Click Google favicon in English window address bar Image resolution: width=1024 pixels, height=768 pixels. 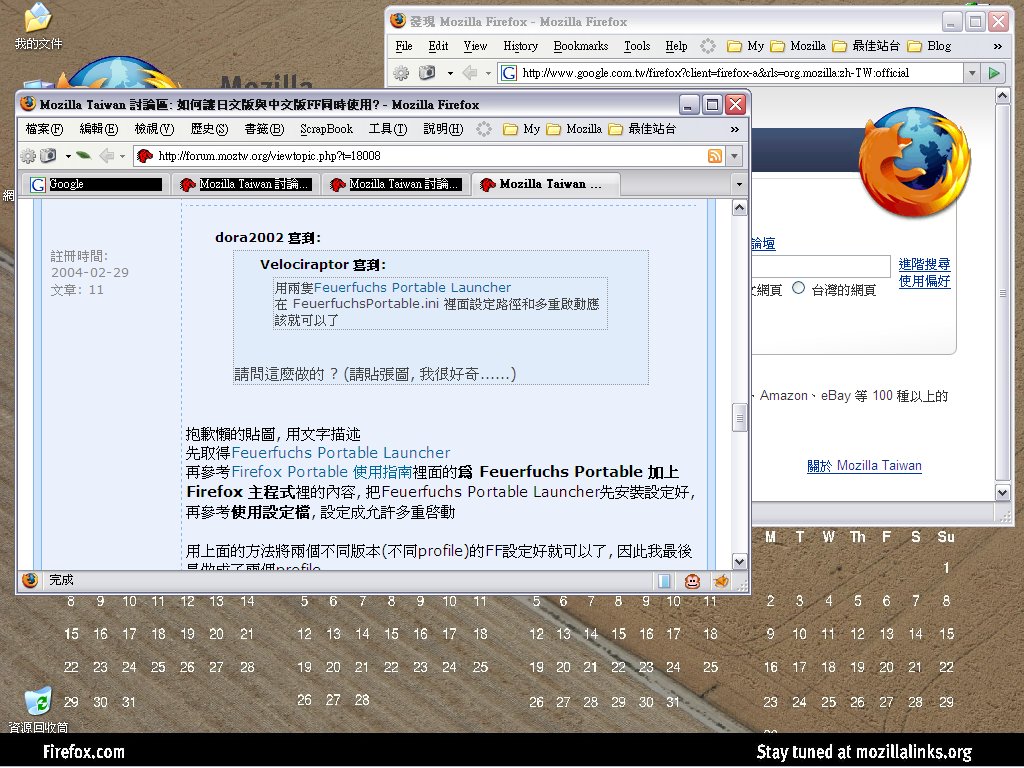509,73
